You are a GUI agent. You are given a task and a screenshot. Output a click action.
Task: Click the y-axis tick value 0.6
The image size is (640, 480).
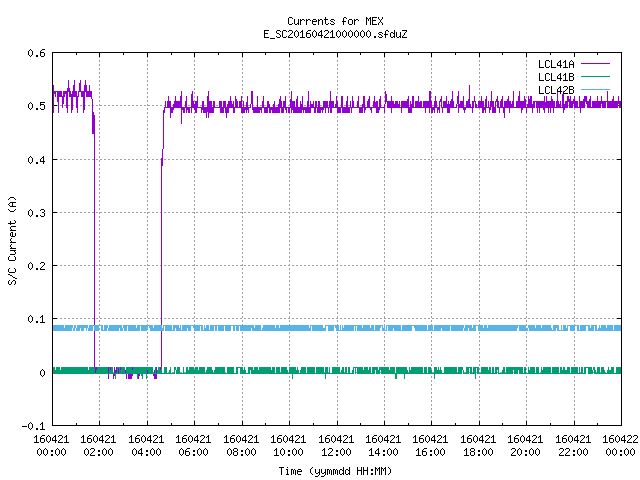pyautogui.click(x=36, y=53)
